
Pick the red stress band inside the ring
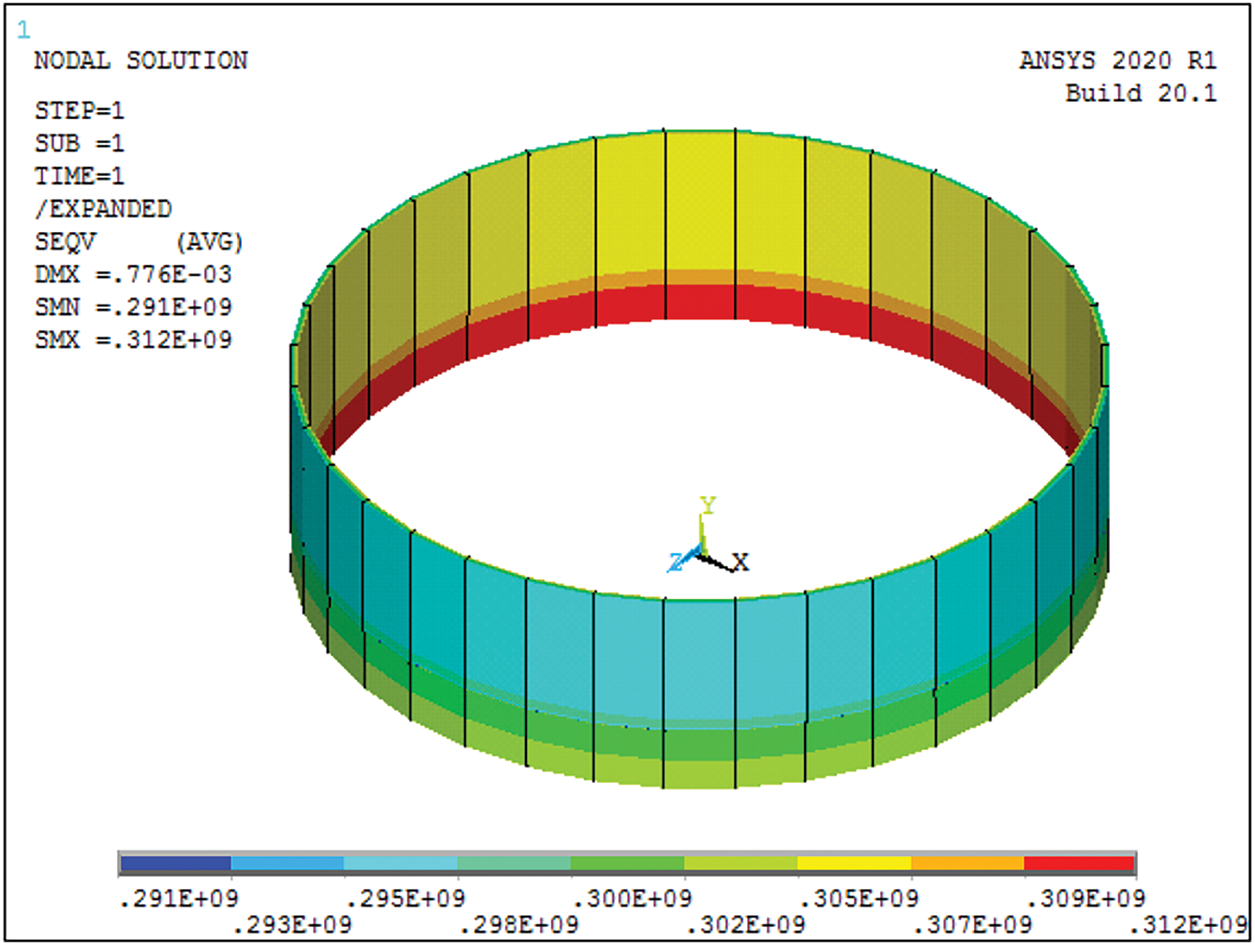pyautogui.click(x=700, y=302)
